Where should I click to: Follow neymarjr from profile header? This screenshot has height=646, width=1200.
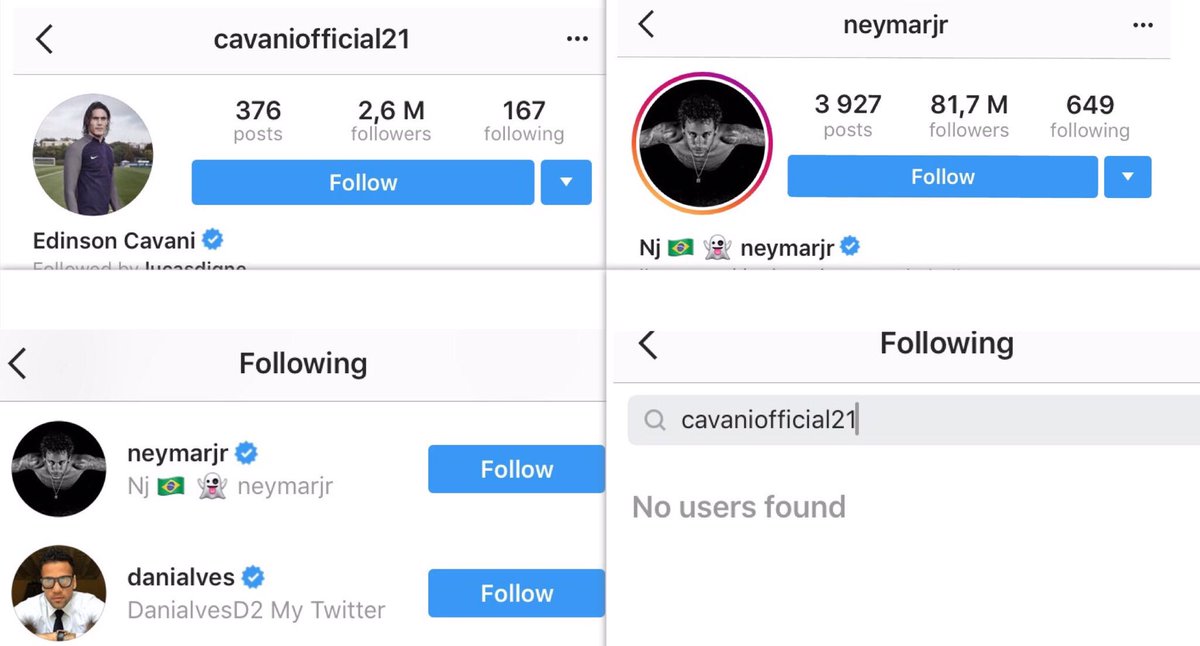[942, 177]
